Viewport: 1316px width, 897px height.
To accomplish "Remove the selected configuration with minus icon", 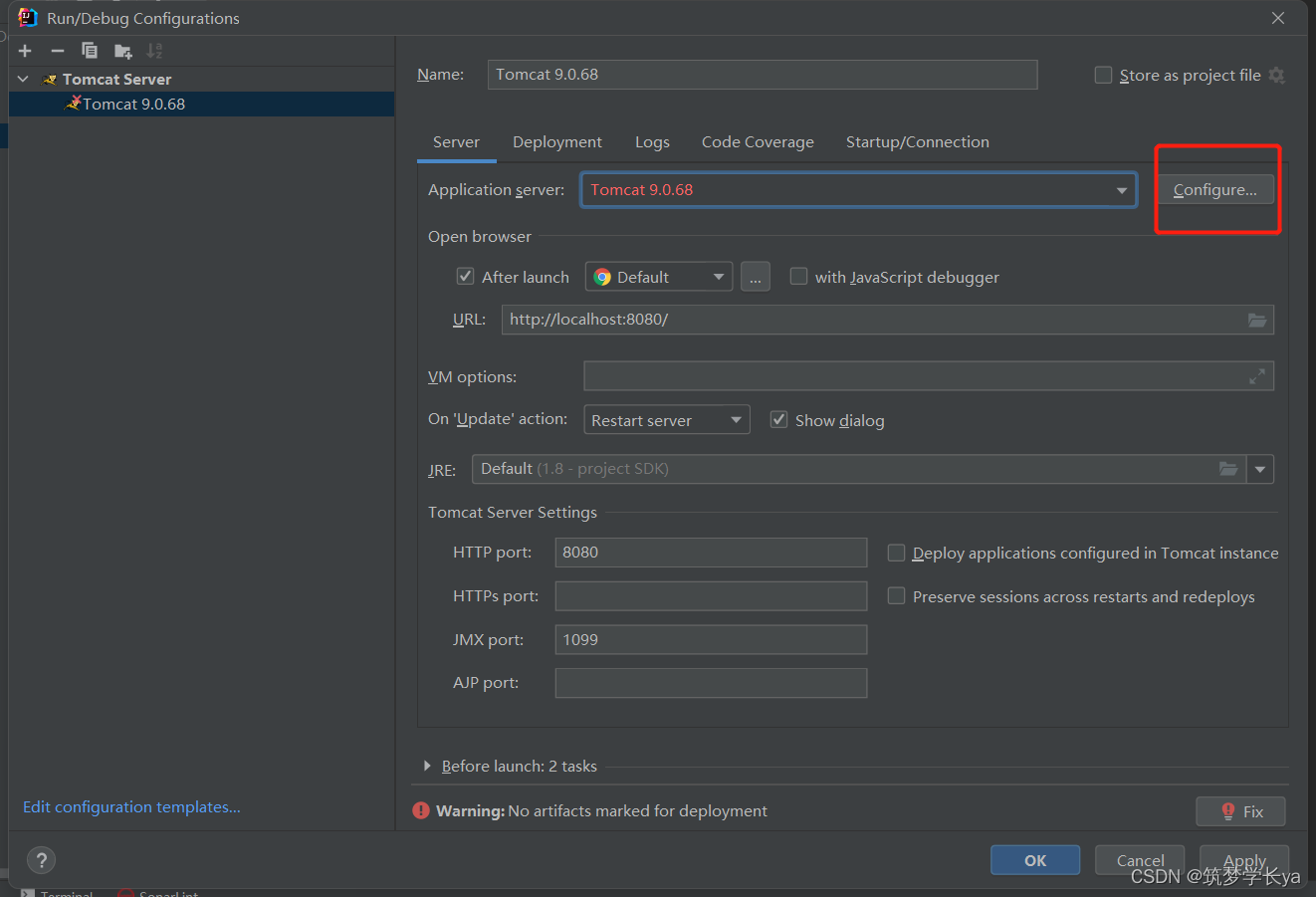I will tap(58, 51).
